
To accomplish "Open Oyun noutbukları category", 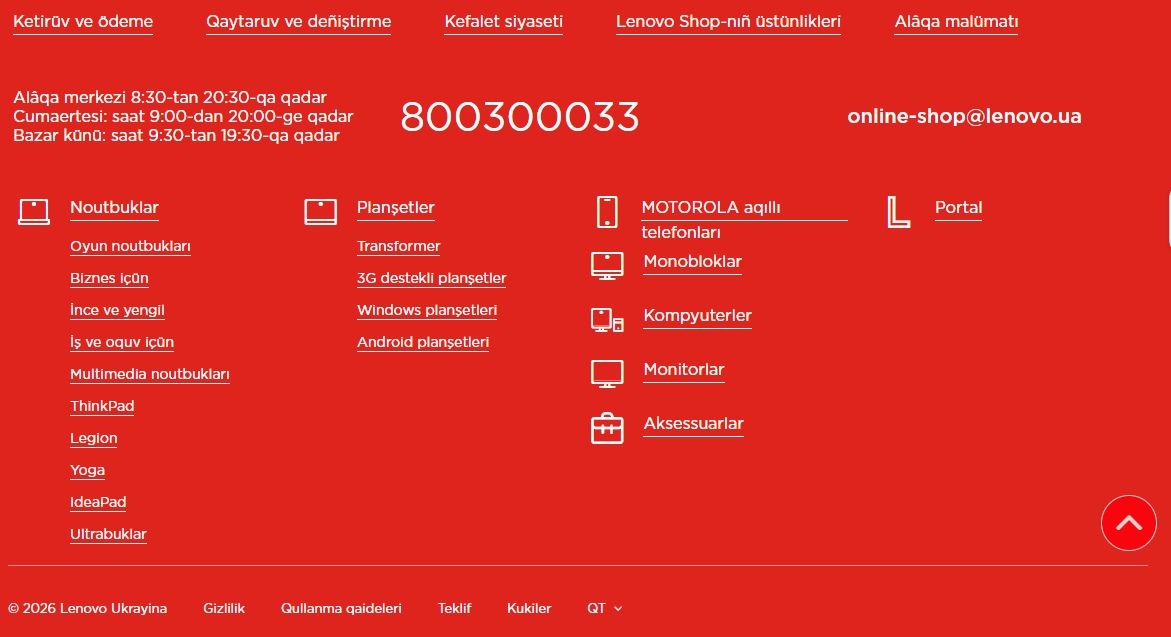I will [130, 246].
